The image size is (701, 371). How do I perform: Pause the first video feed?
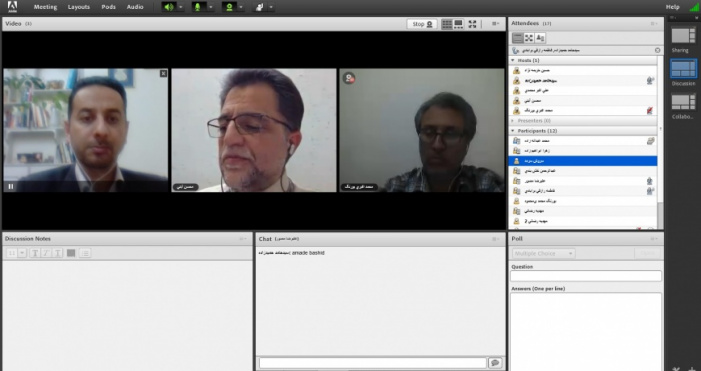pos(11,186)
